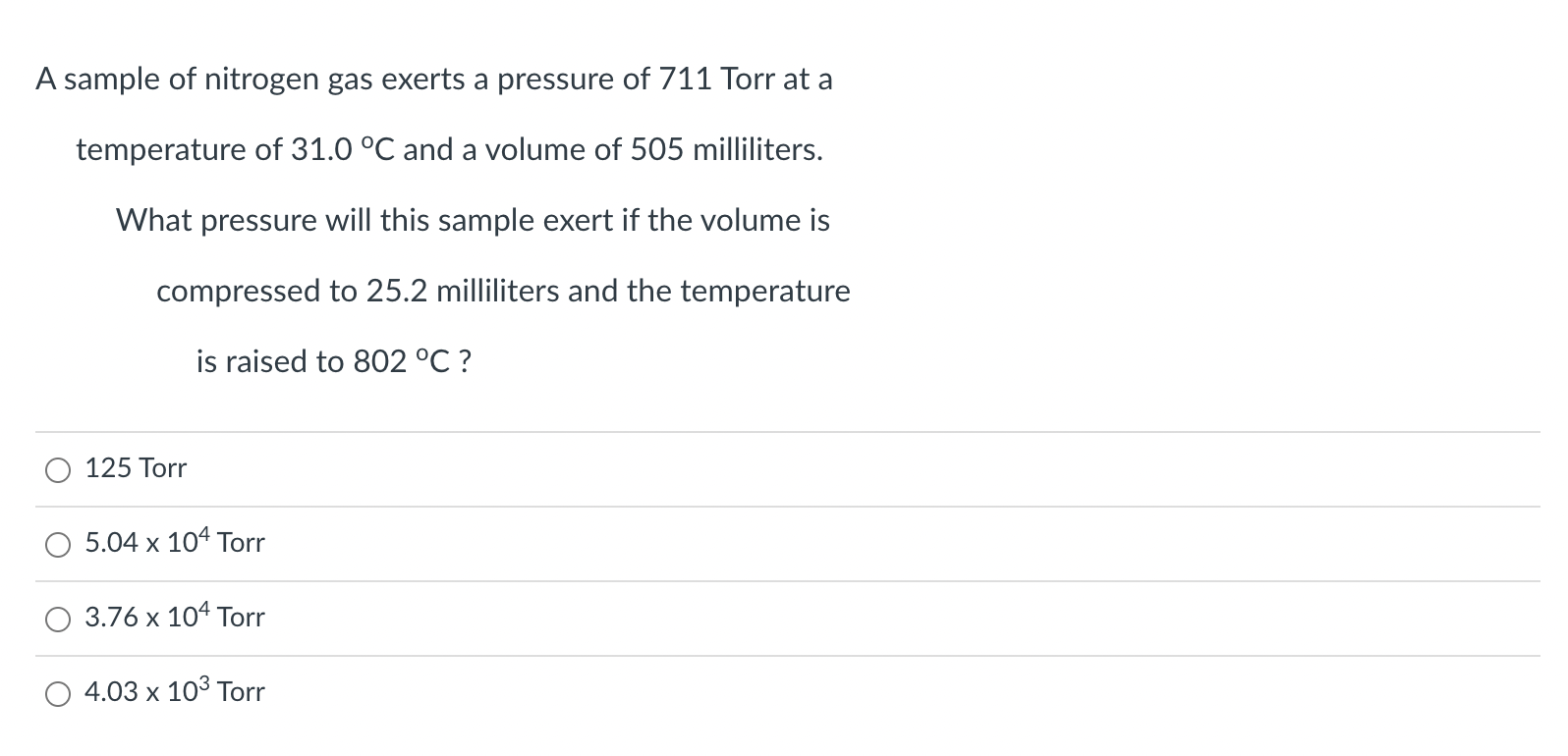This screenshot has width=1568, height=756.
Task: Click the answer text 4.03 x 10^3 Torr
Action: [x=175, y=692]
